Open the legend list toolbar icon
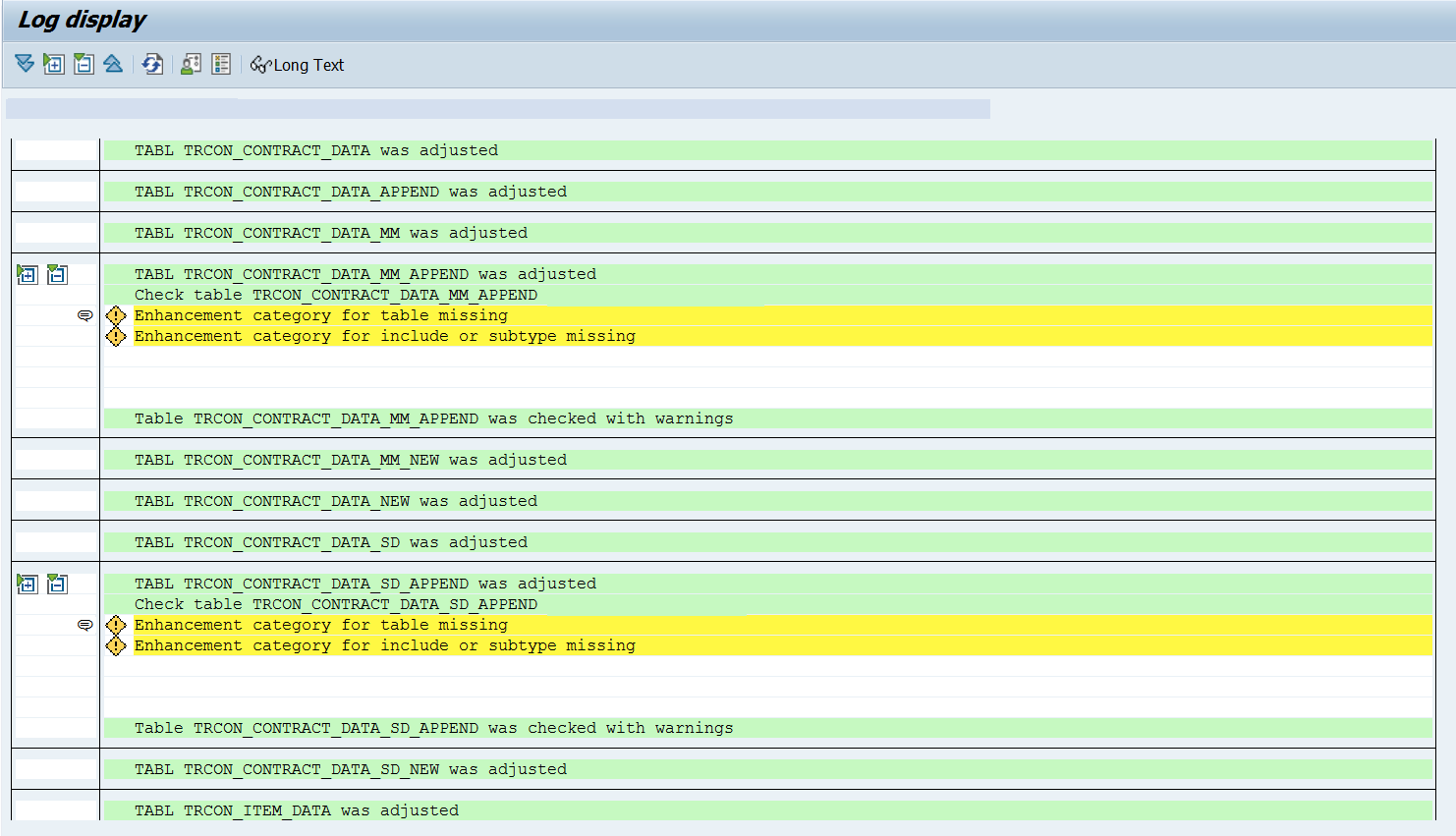 pyautogui.click(x=221, y=65)
